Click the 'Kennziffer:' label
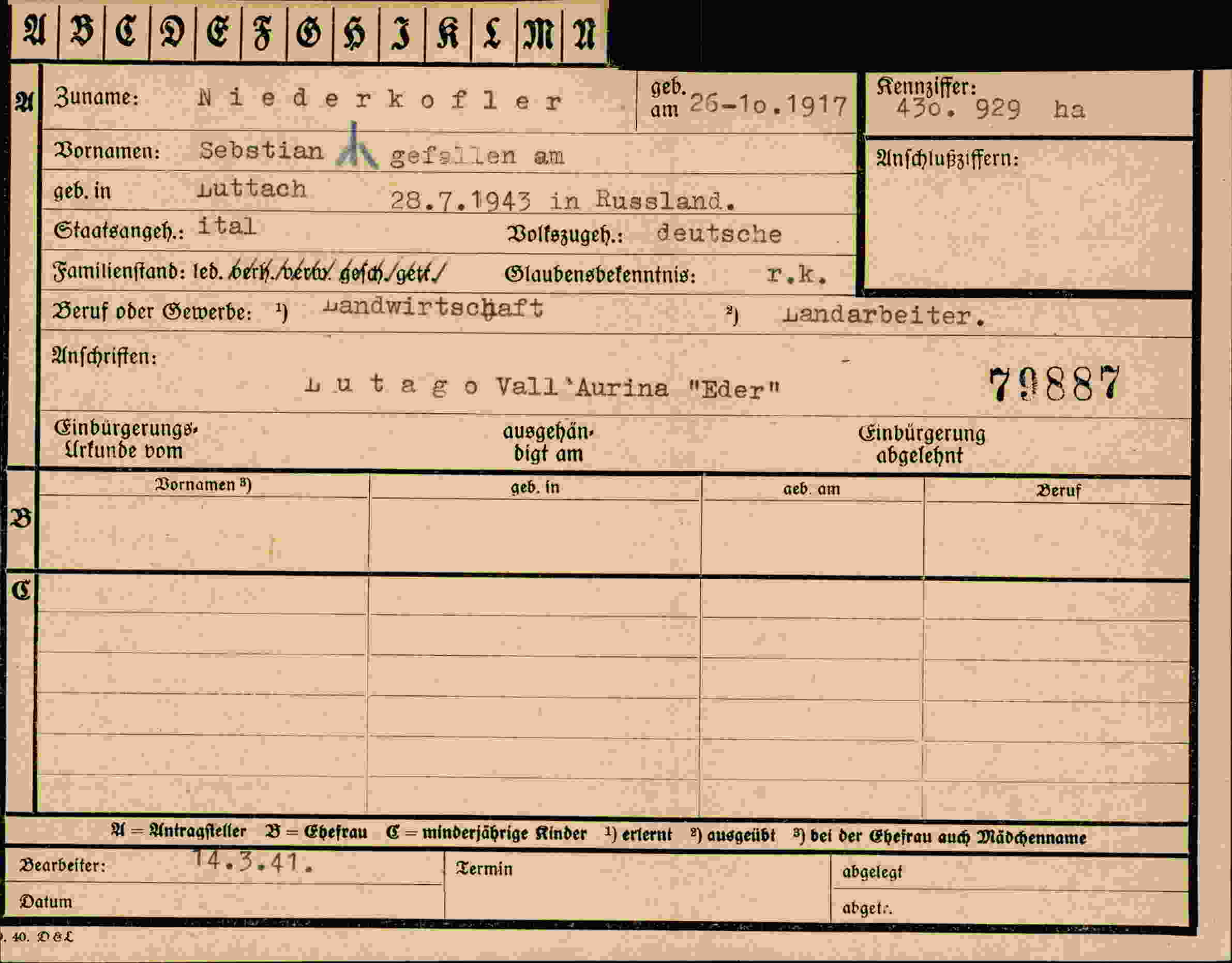The width and height of the screenshot is (1232, 963). click(926, 86)
